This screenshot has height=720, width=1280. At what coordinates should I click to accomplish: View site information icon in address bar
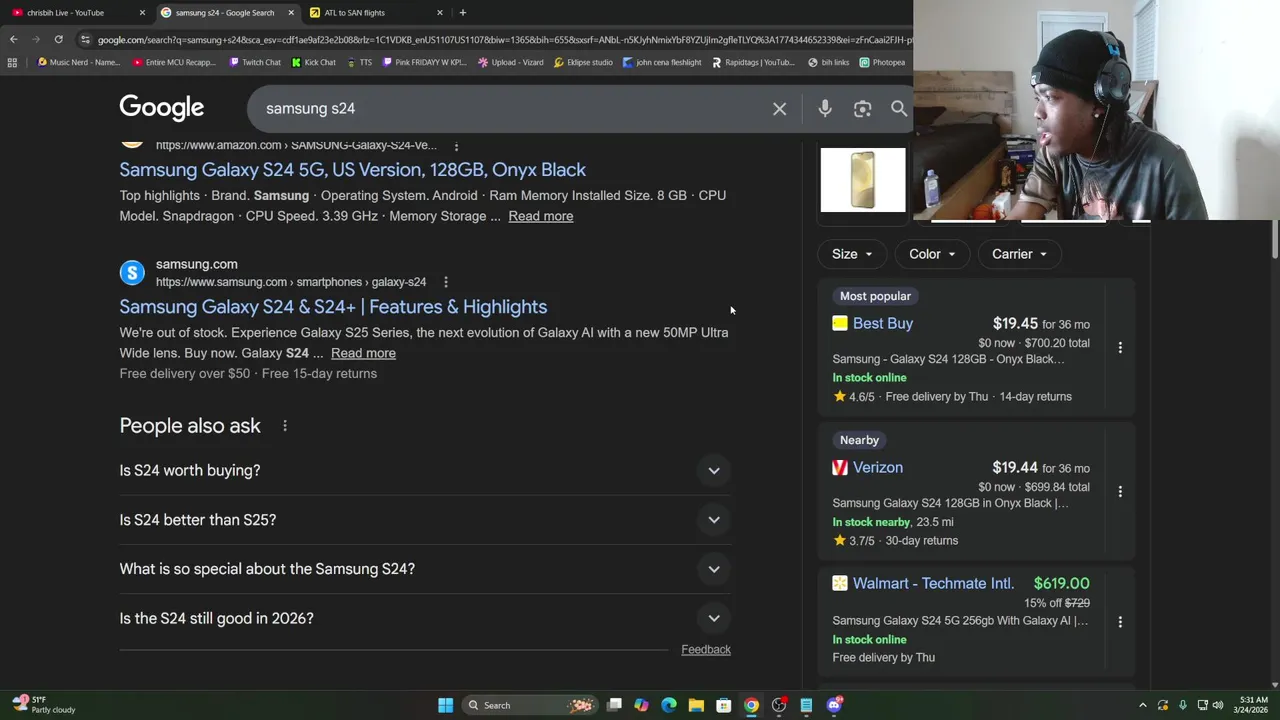pos(86,40)
